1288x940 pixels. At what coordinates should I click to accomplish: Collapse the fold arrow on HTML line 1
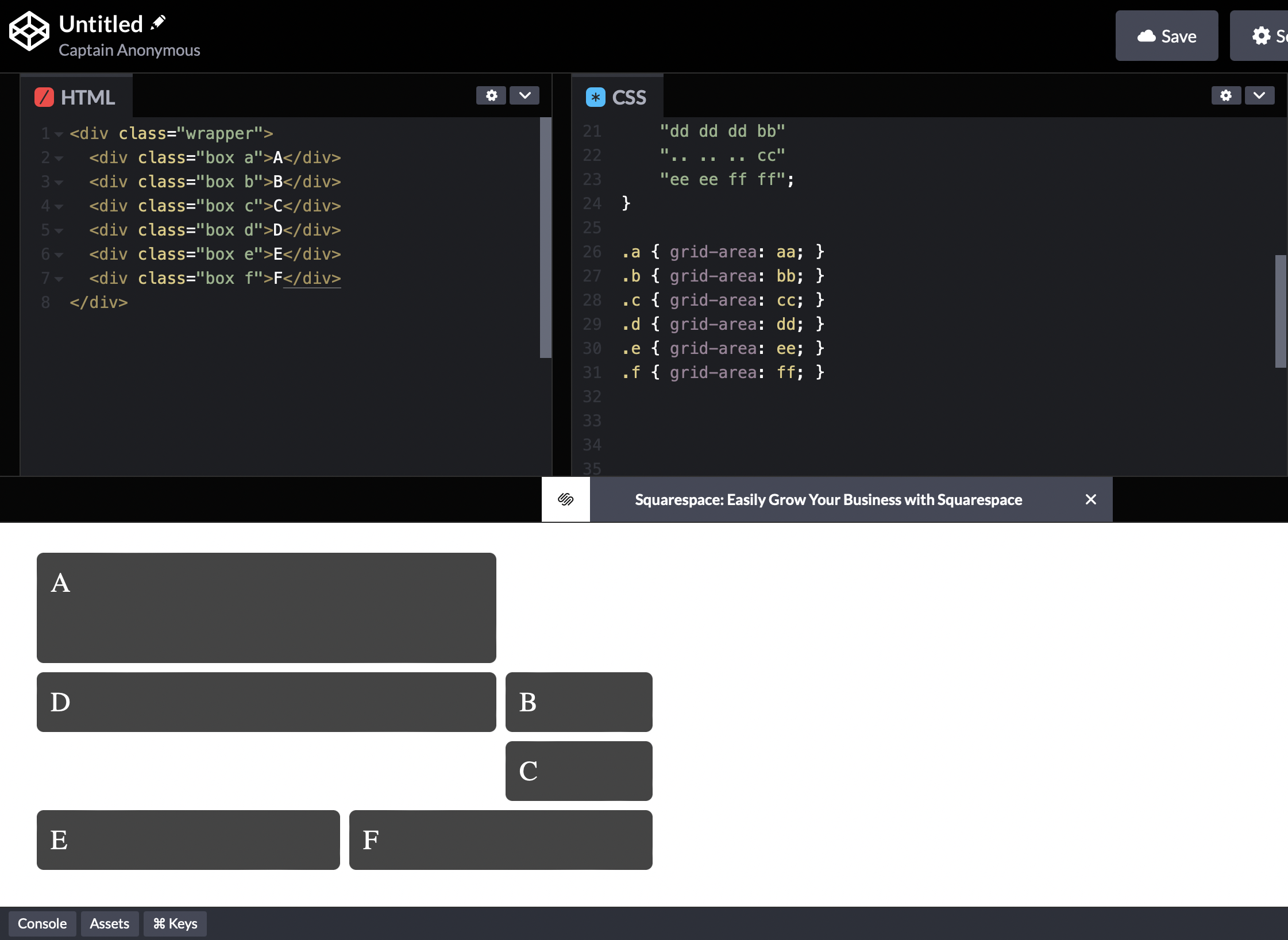click(x=59, y=134)
